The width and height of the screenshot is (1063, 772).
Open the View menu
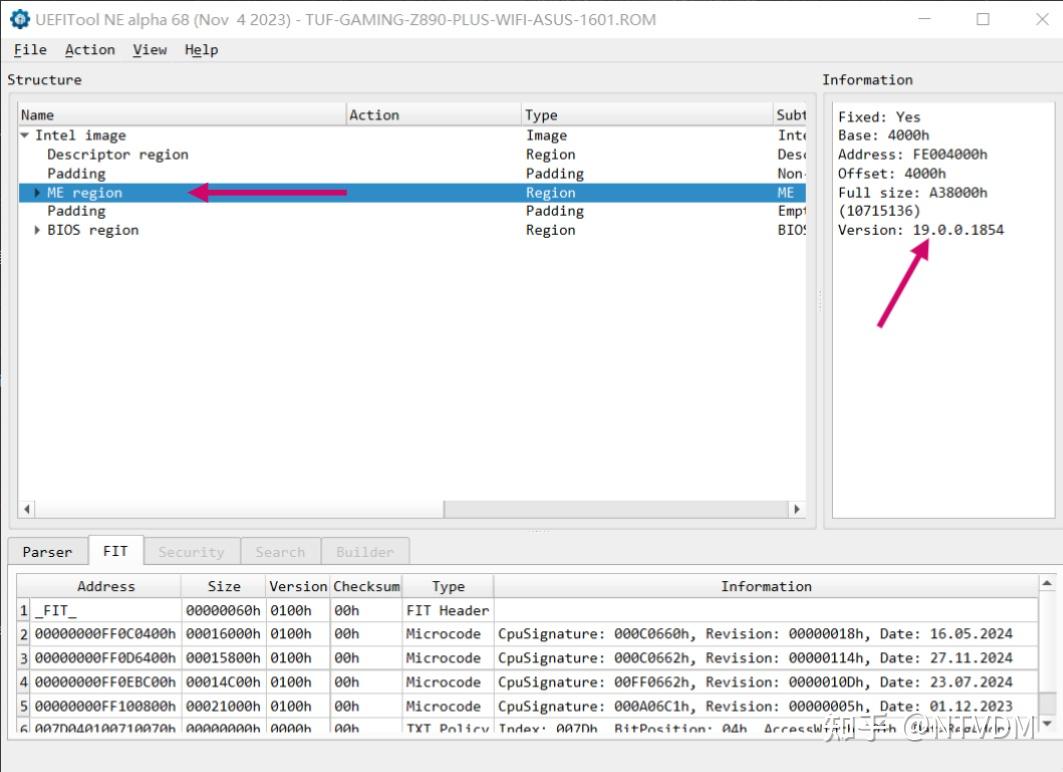coord(150,49)
